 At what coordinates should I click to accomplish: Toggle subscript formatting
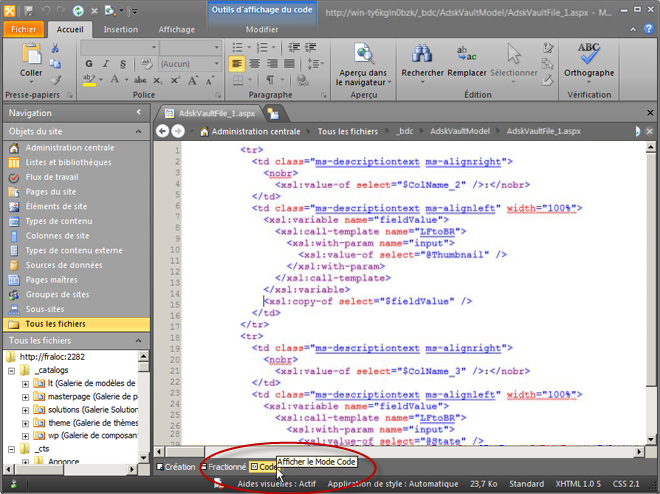(x=157, y=80)
